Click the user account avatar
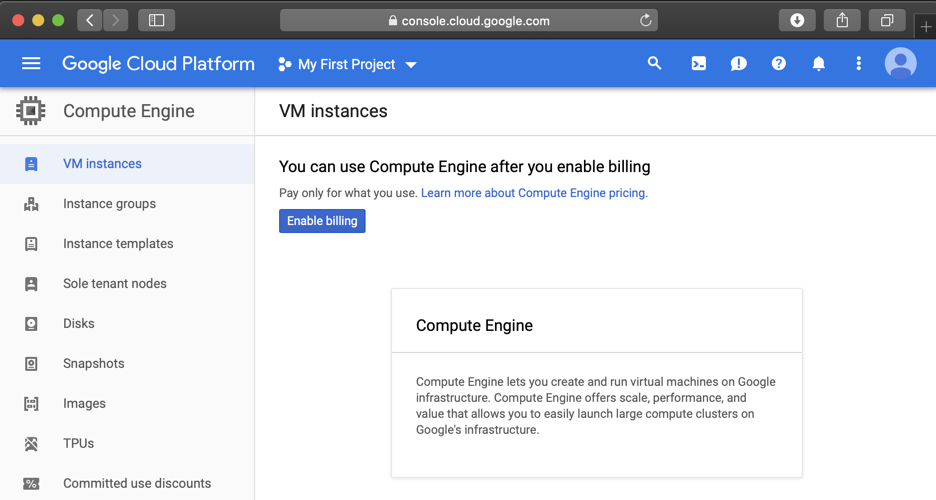The width and height of the screenshot is (936, 500). pos(900,64)
